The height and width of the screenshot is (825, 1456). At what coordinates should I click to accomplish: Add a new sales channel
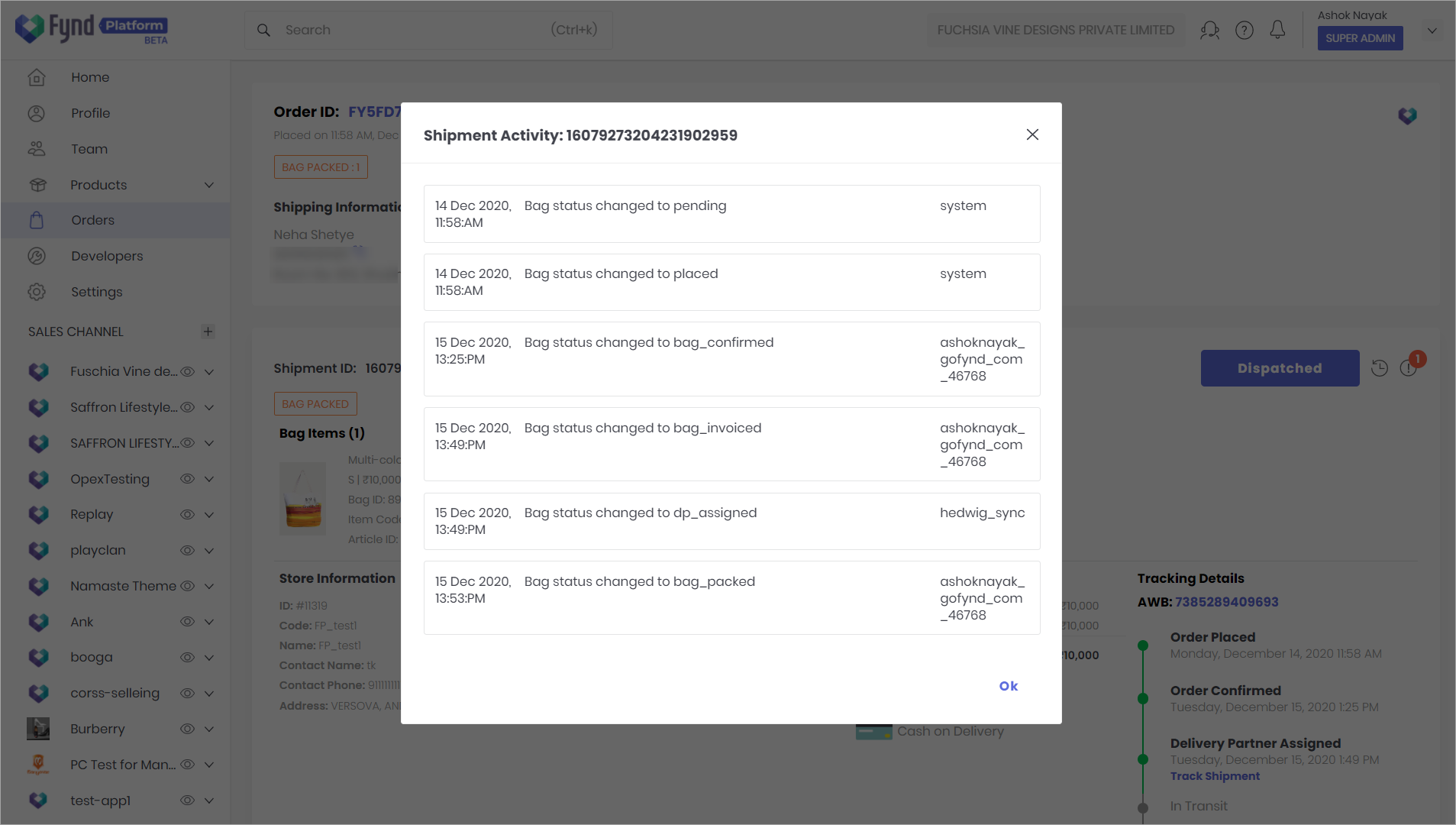pos(208,332)
